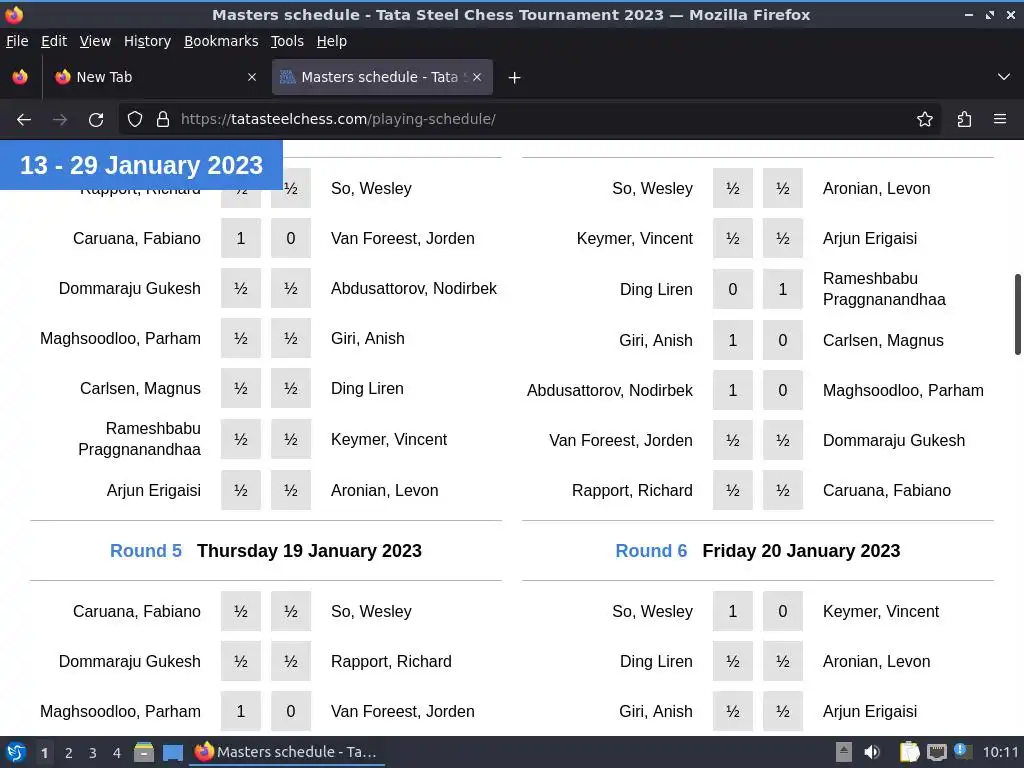
Task: Click 'Arjun Erigaisi' left of Aronian, Levon
Action: point(154,490)
